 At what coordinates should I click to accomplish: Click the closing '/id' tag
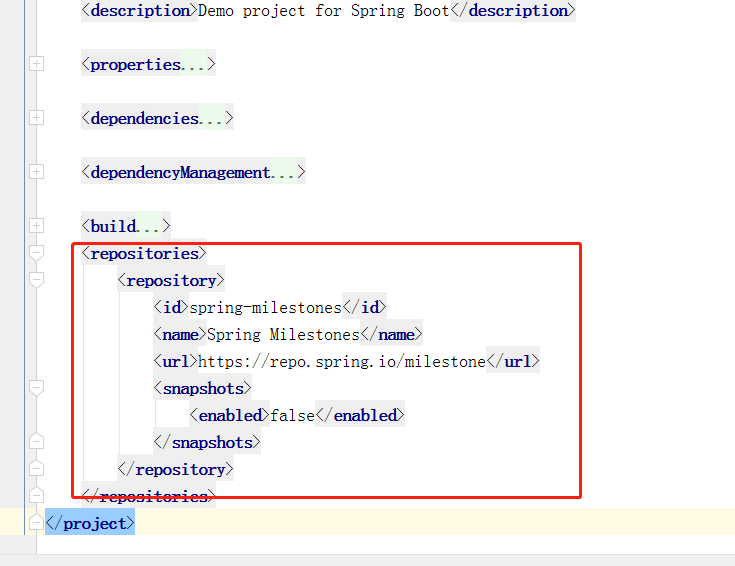pos(364,308)
